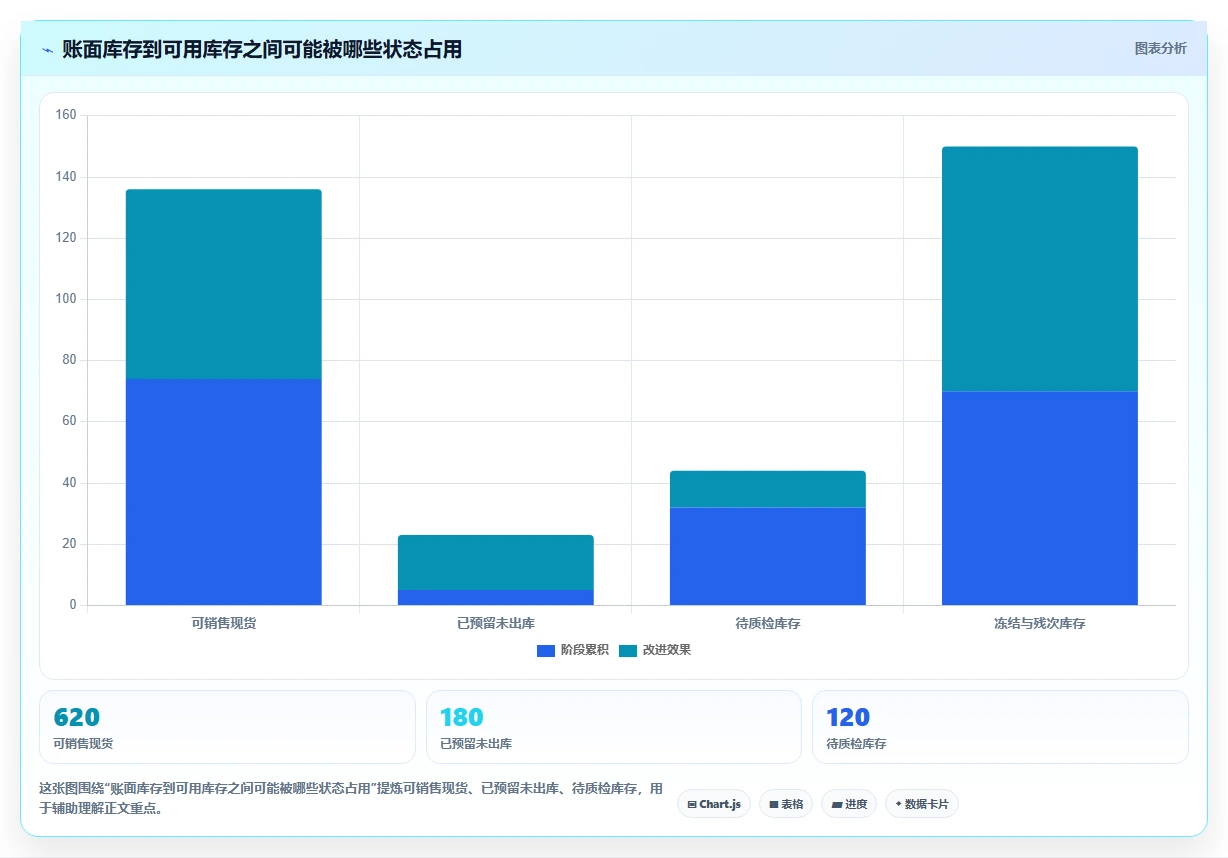This screenshot has height=858, width=1228.
Task: Click the teal segment of the 待质检库存 bar
Action: click(768, 489)
